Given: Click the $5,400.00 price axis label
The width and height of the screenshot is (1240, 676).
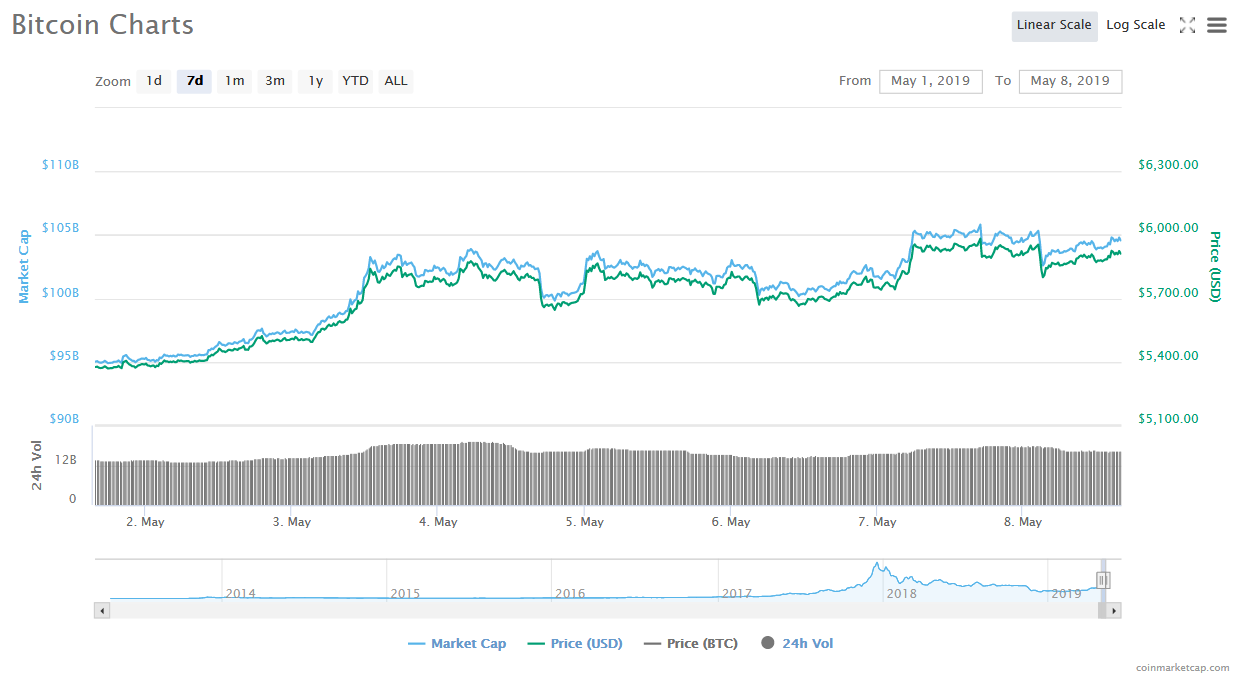Looking at the screenshot, I should coord(1168,356).
